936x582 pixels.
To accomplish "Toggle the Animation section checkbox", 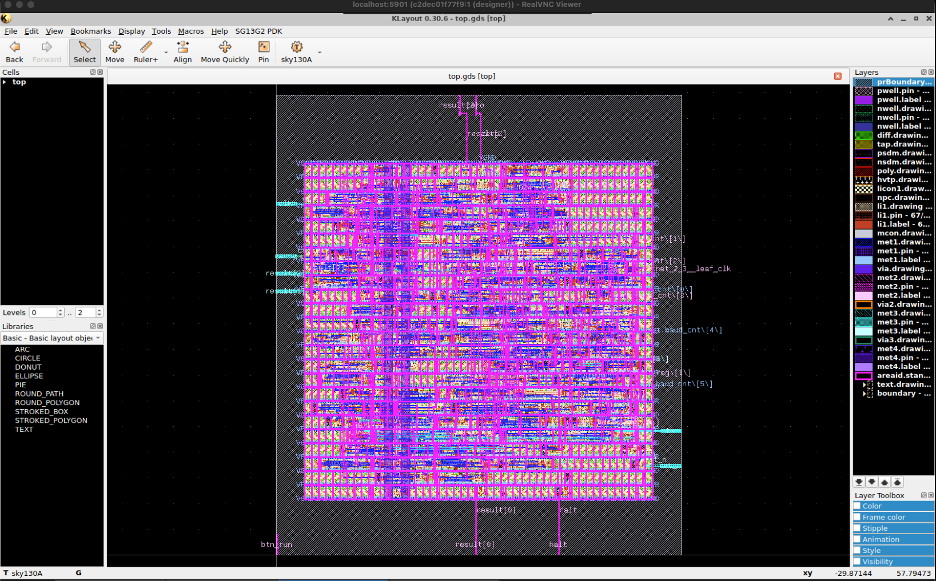I will pos(857,539).
